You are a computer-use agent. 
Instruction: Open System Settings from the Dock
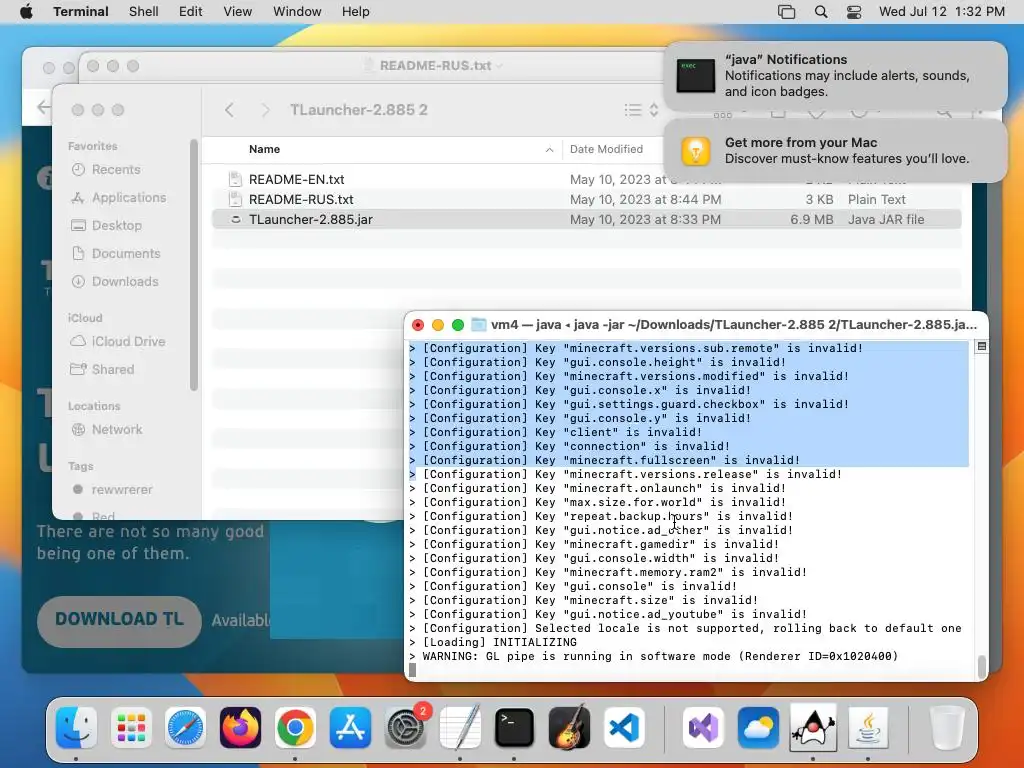tap(405, 728)
